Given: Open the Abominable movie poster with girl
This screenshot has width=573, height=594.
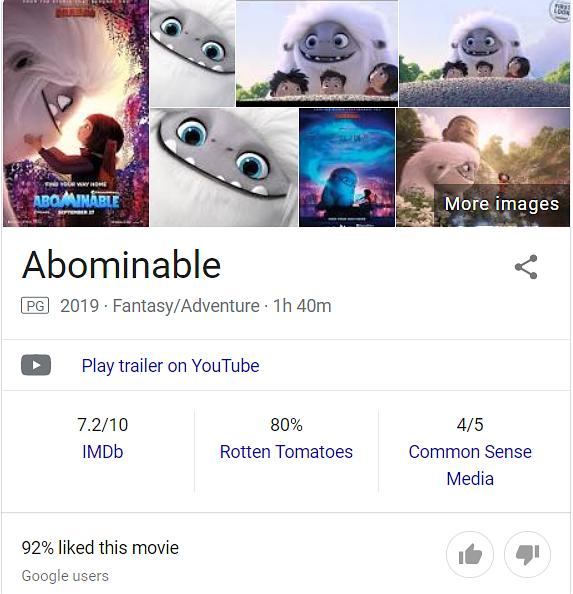Looking at the screenshot, I should (76, 113).
